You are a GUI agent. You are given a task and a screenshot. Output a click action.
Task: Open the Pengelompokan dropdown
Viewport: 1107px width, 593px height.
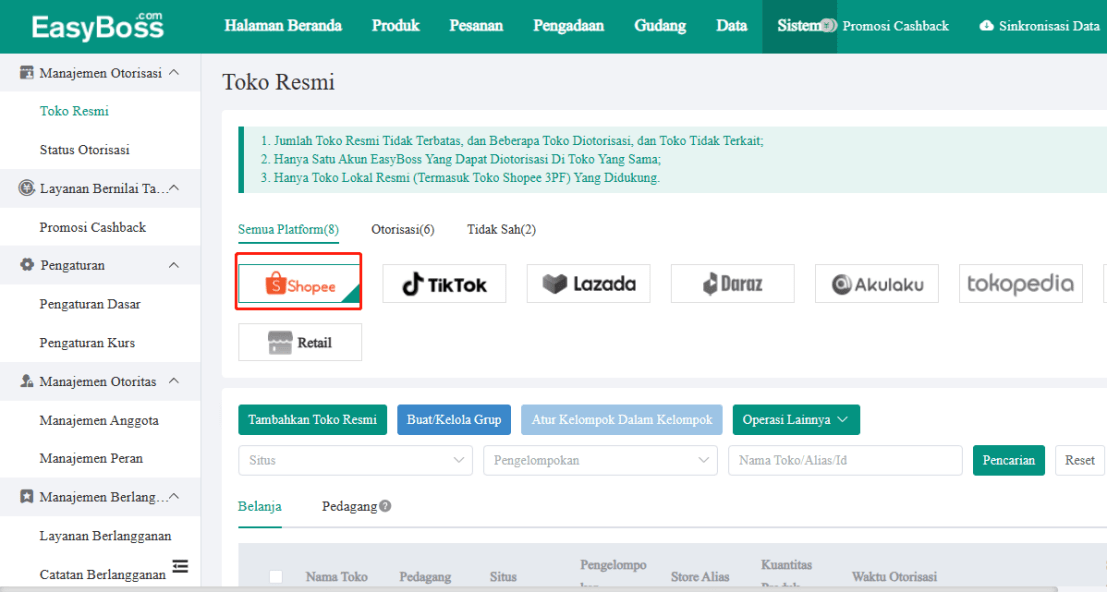coord(600,460)
